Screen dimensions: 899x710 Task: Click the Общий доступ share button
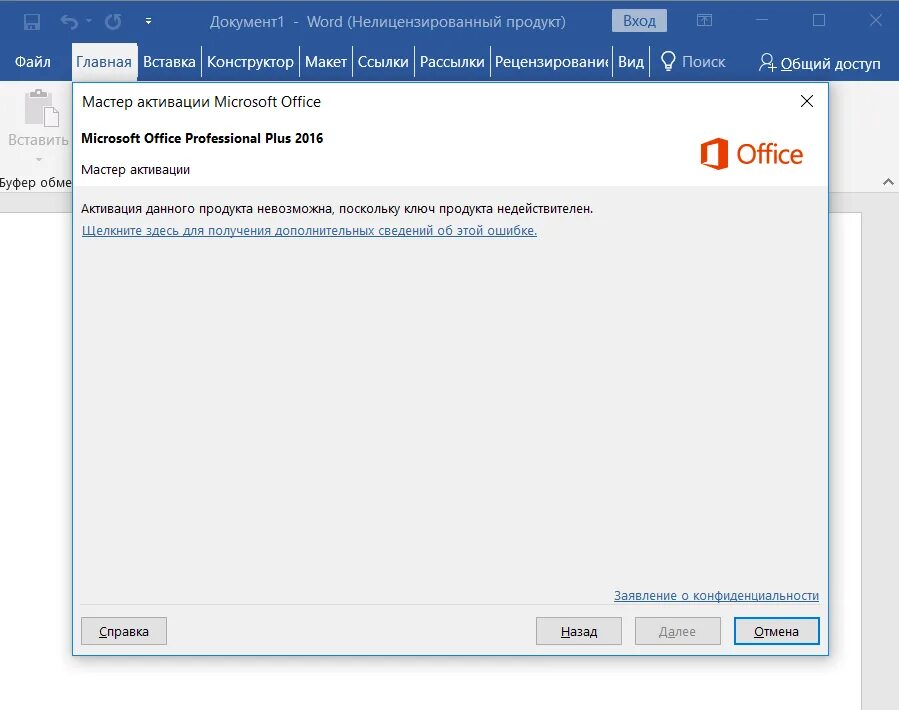(x=819, y=63)
